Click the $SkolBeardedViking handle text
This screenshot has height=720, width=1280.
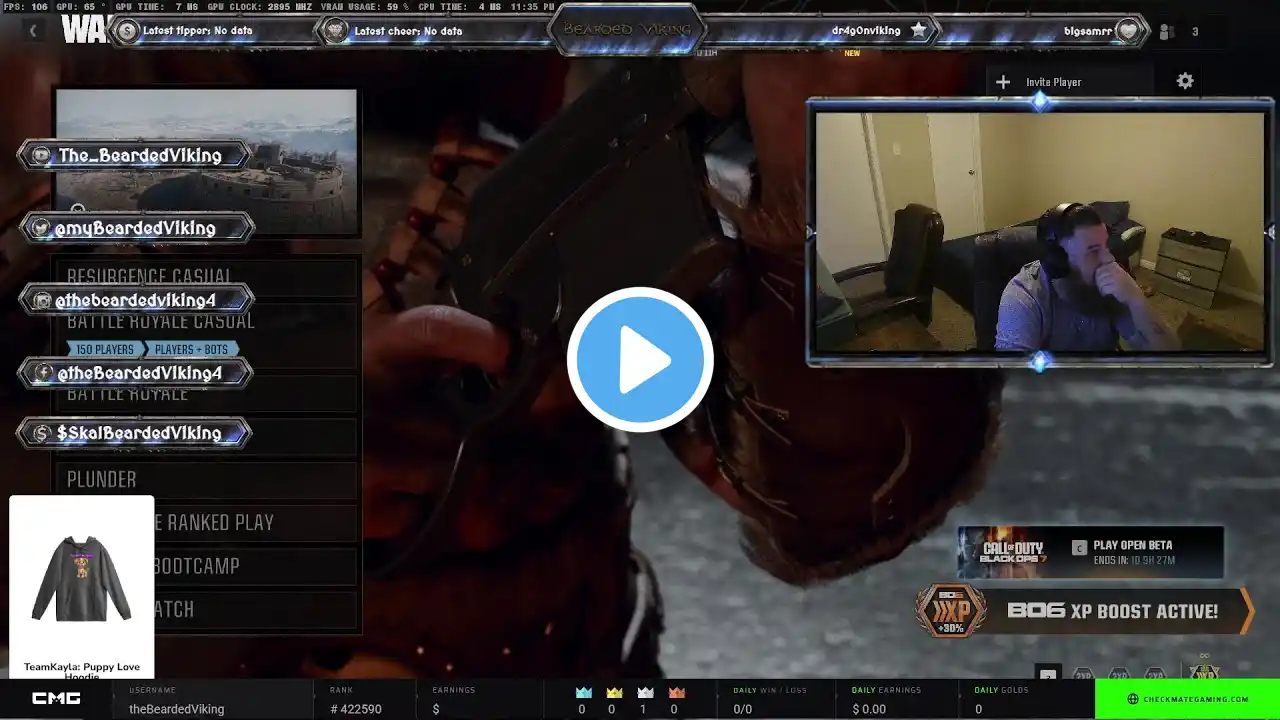pyautogui.click(x=139, y=433)
